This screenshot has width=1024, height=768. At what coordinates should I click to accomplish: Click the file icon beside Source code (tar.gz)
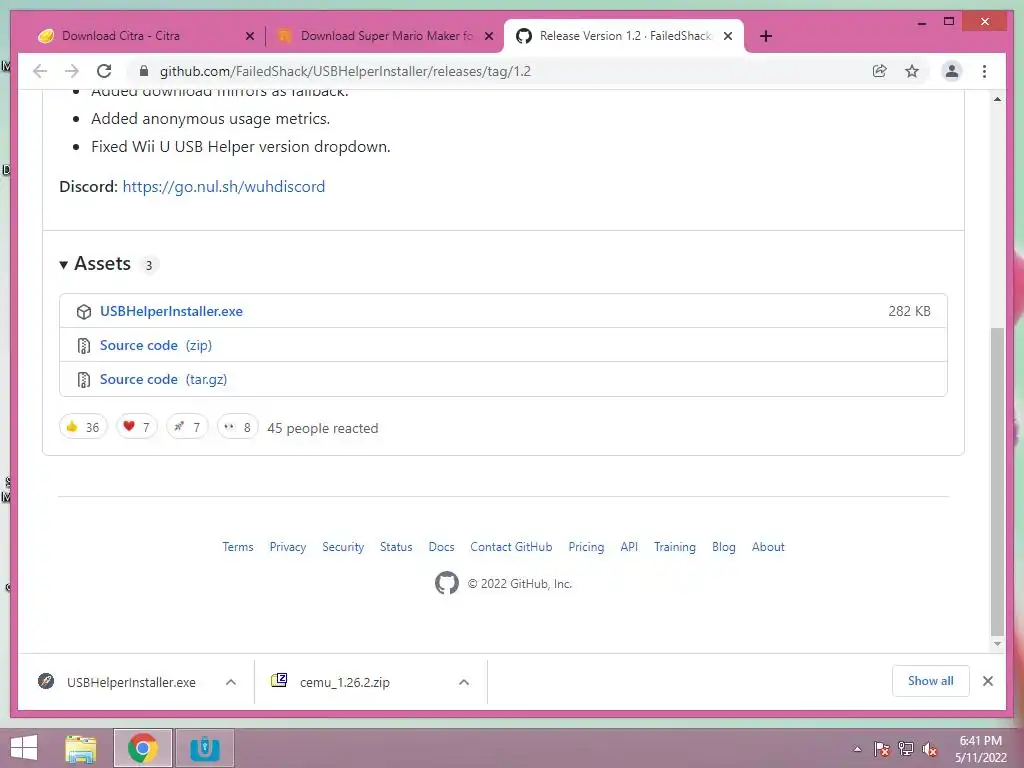coord(84,379)
